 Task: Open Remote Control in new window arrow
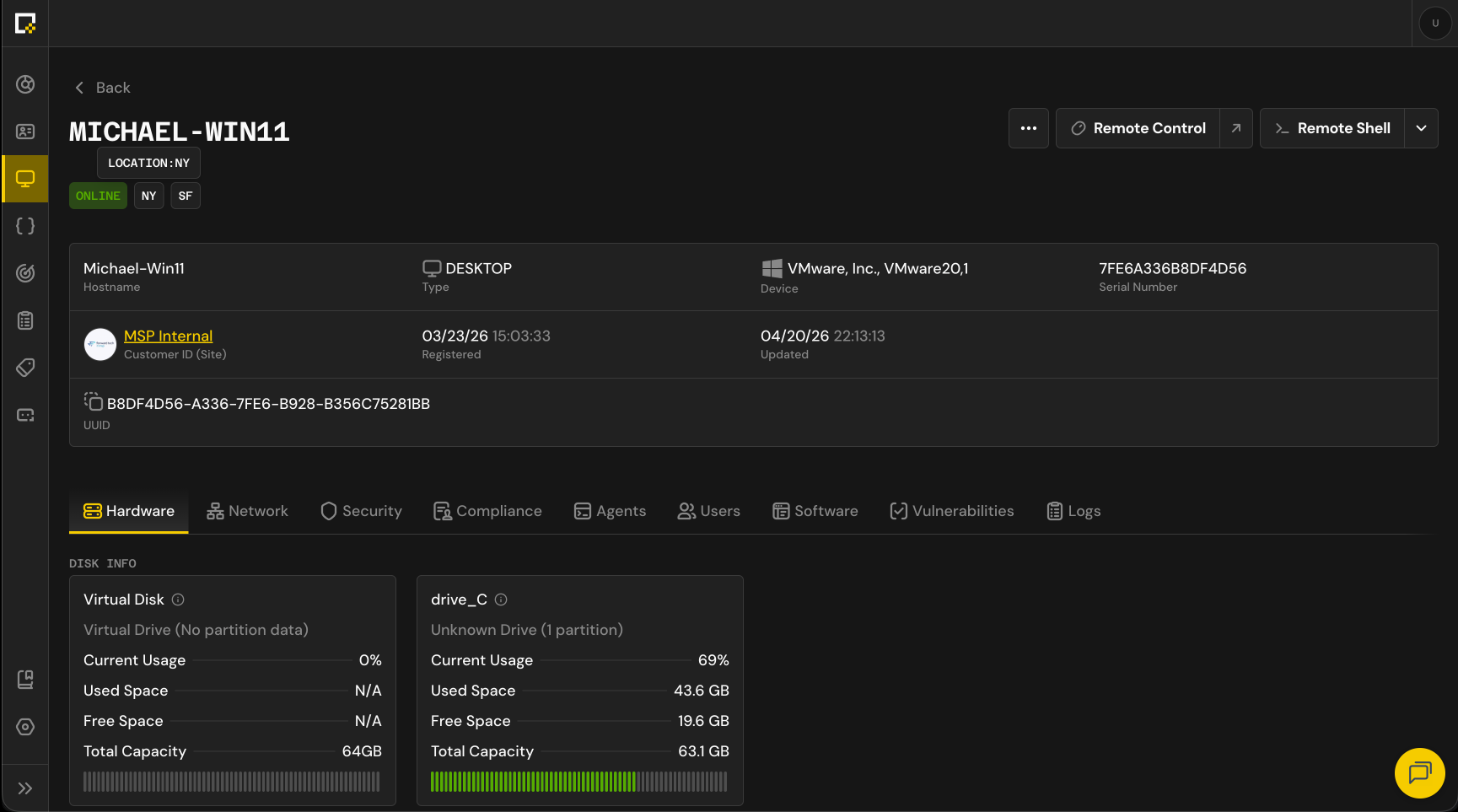[x=1236, y=128]
